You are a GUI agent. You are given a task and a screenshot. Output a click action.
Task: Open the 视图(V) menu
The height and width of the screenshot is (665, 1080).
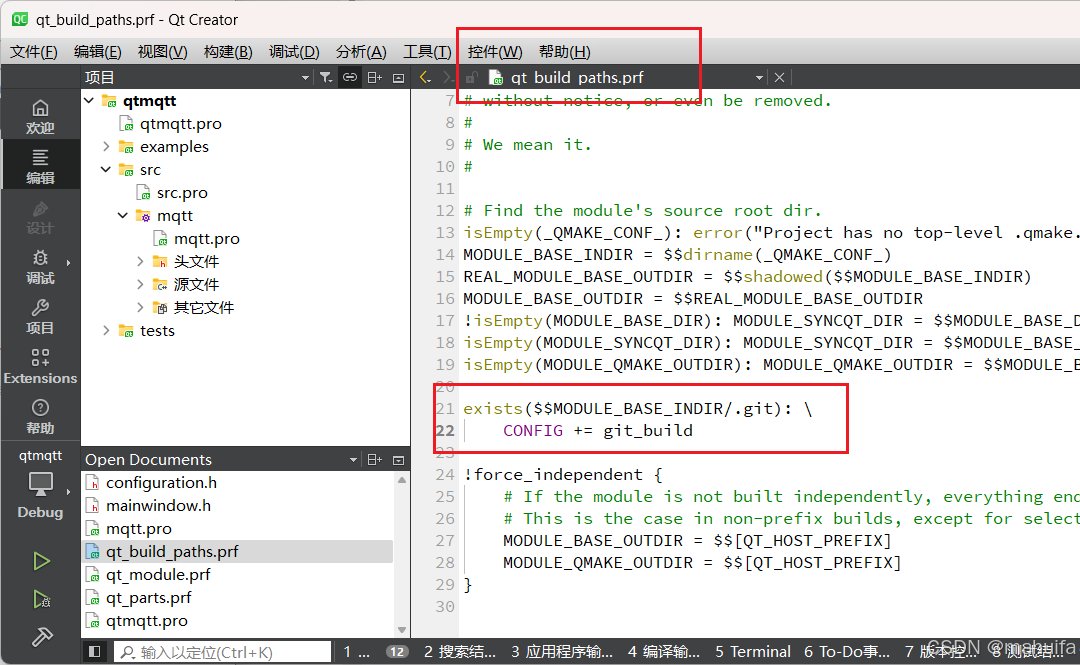tap(163, 52)
